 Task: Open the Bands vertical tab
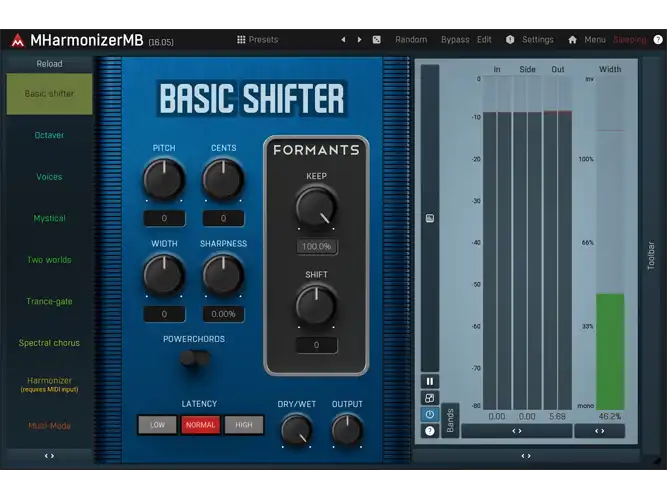coord(450,420)
